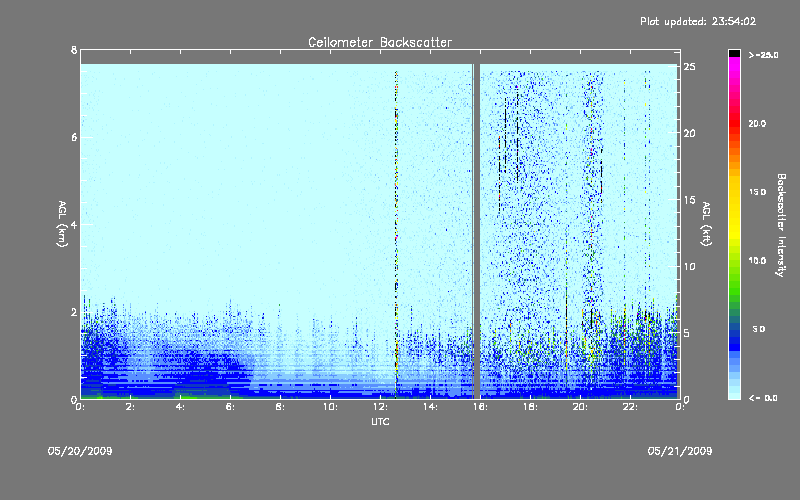The image size is (800, 500).
Task: Click the UTC time tick label '4:'
Action: tap(181, 407)
